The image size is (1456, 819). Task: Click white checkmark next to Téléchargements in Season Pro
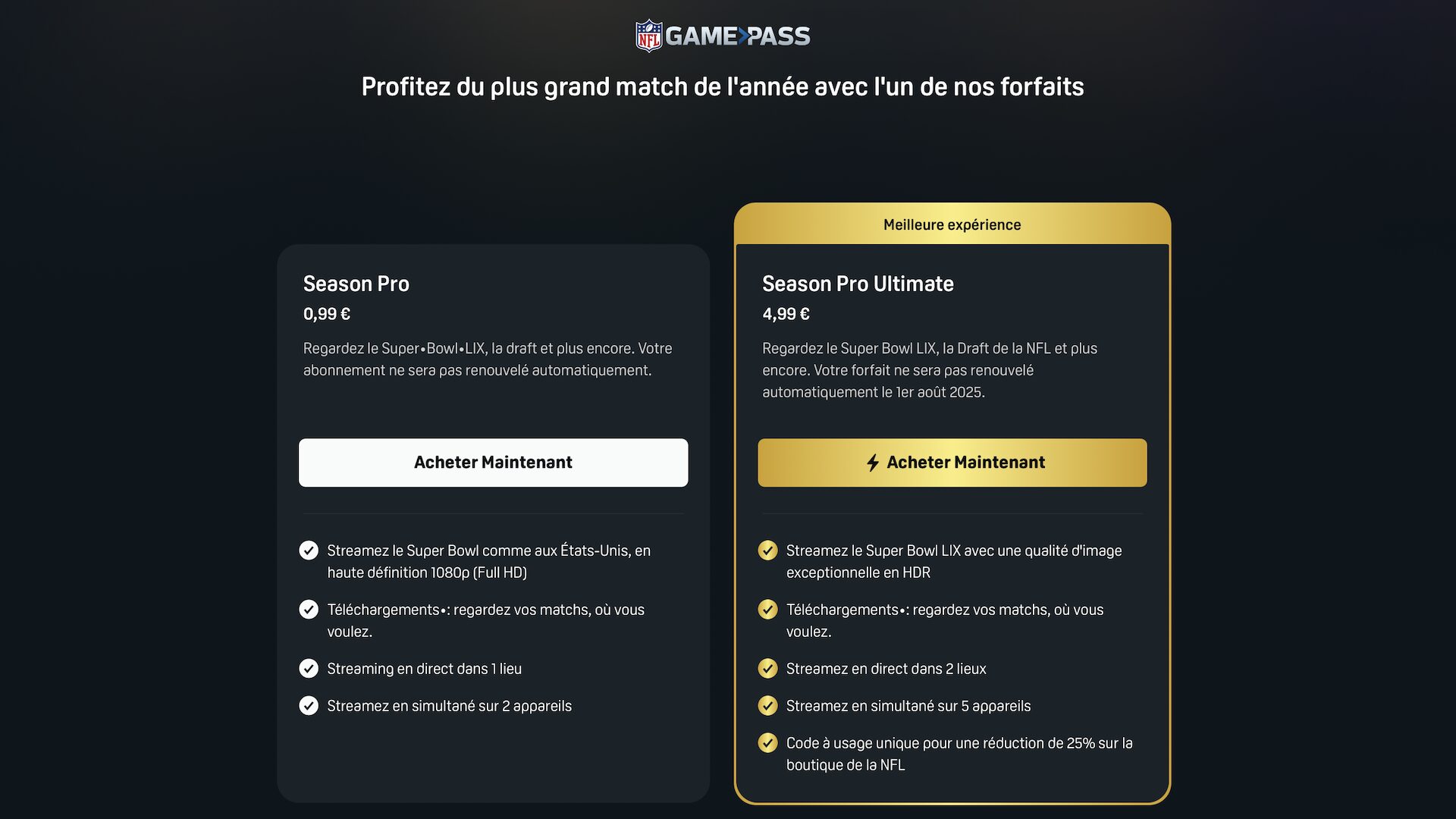point(309,610)
